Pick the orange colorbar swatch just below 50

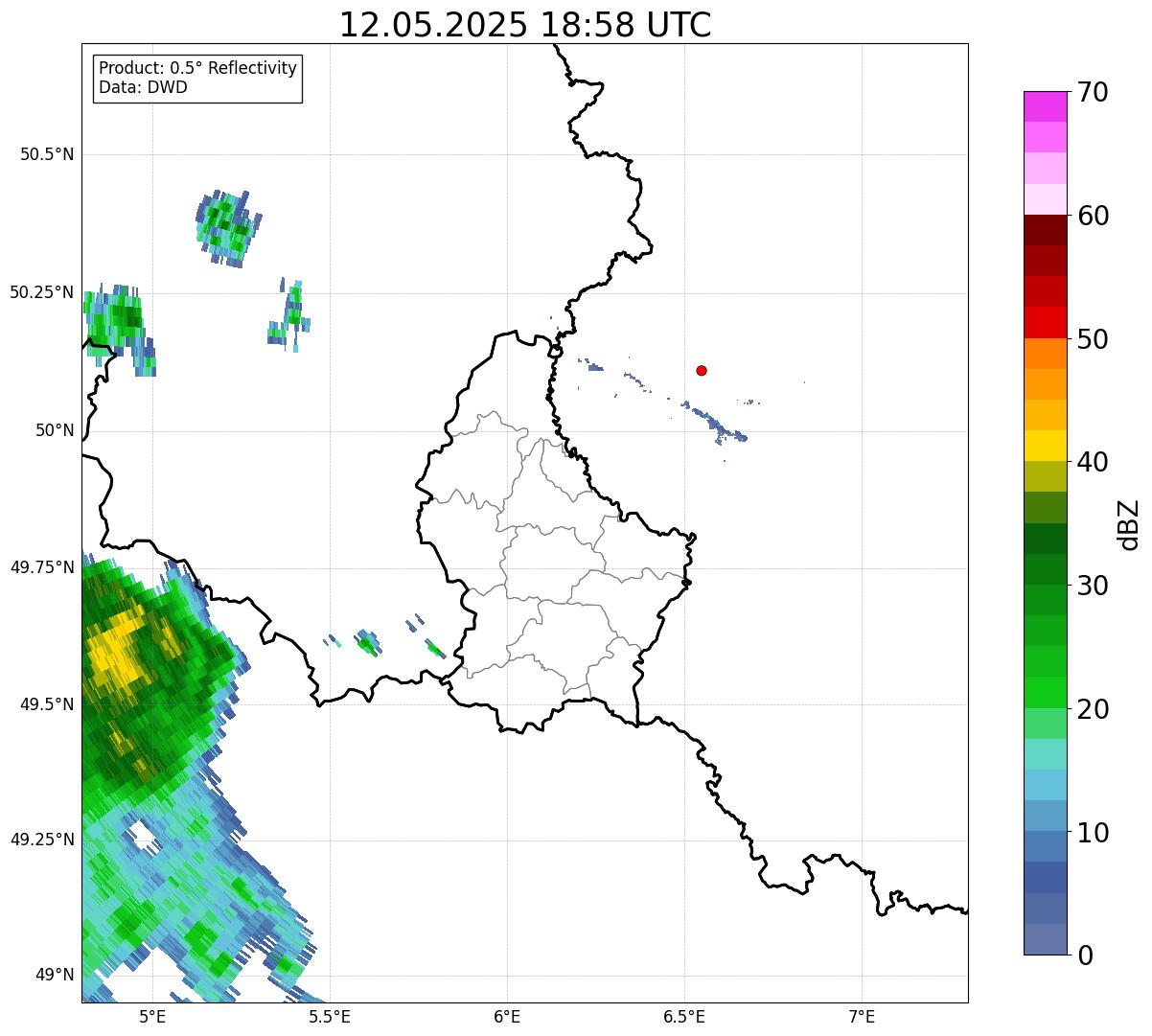(1045, 354)
